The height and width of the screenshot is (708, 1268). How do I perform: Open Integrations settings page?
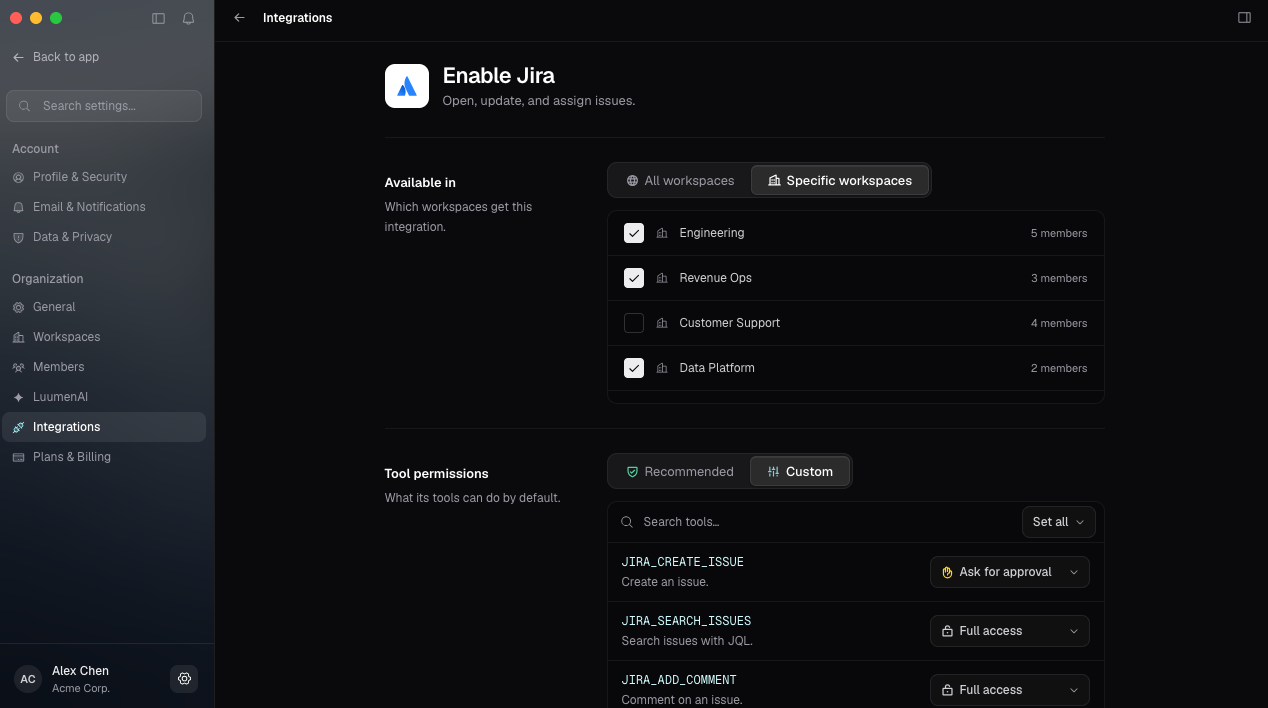pyautogui.click(x=104, y=427)
